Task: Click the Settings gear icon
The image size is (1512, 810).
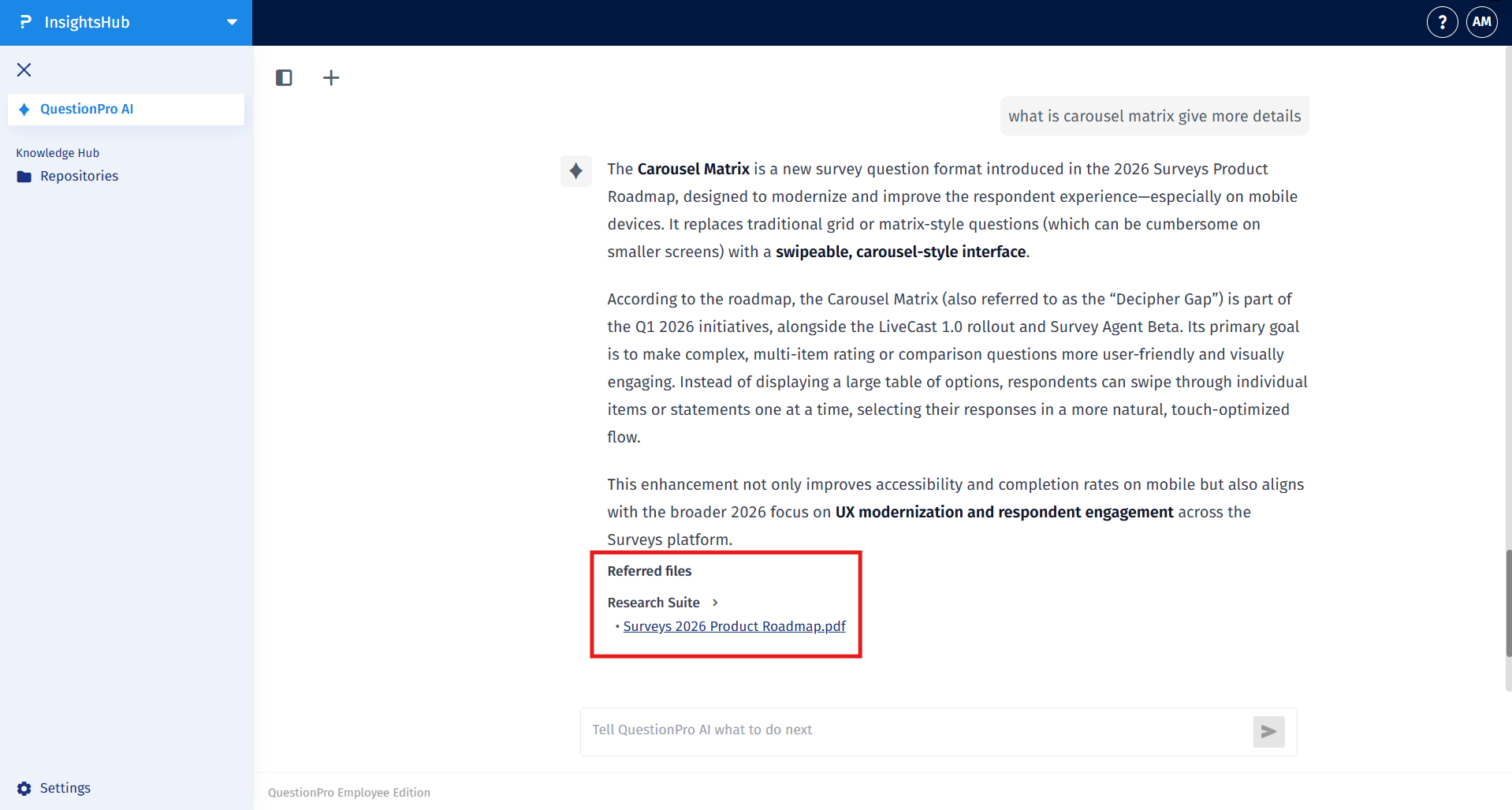Action: [24, 789]
